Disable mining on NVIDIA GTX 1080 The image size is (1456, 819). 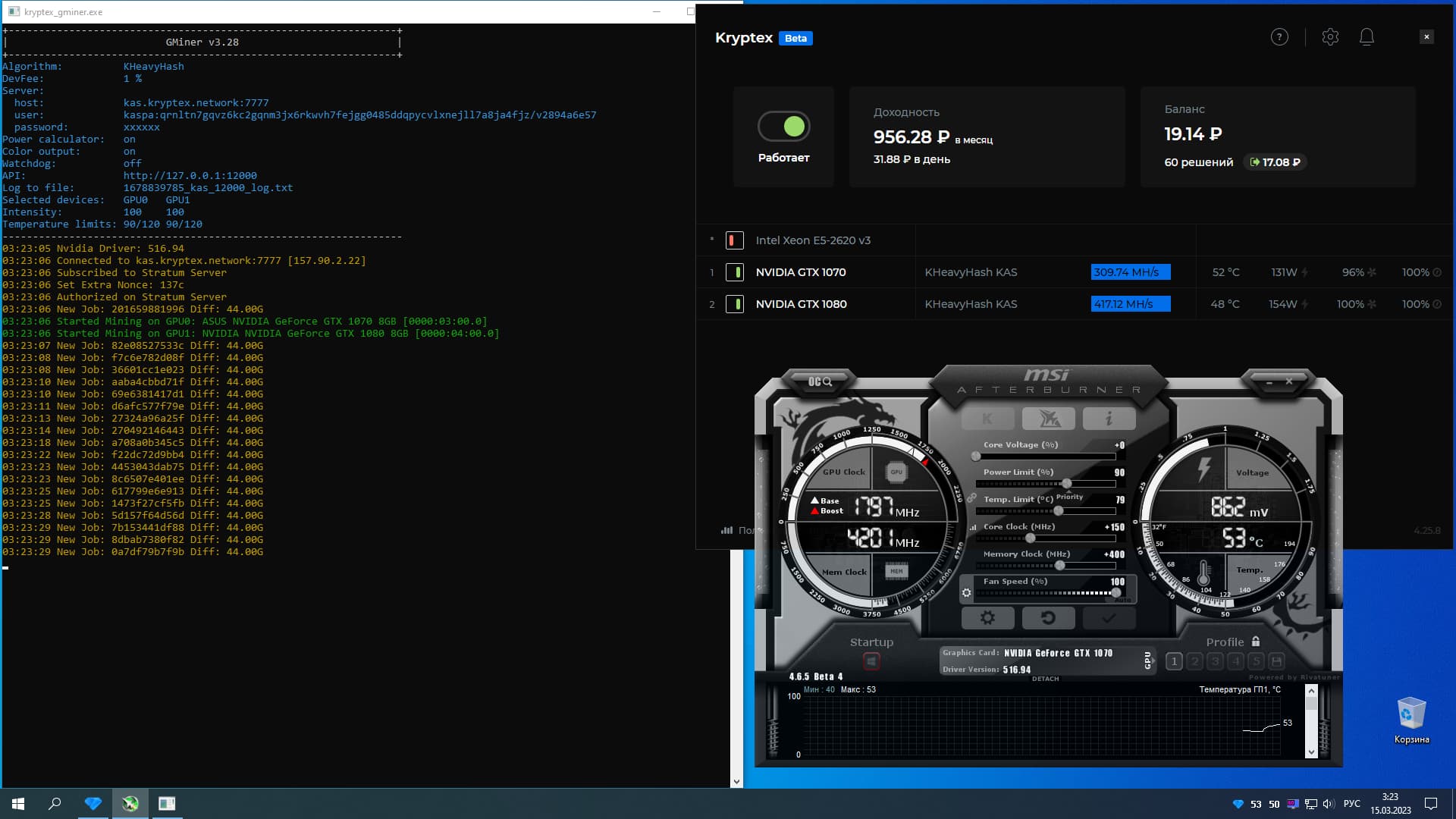tap(734, 304)
